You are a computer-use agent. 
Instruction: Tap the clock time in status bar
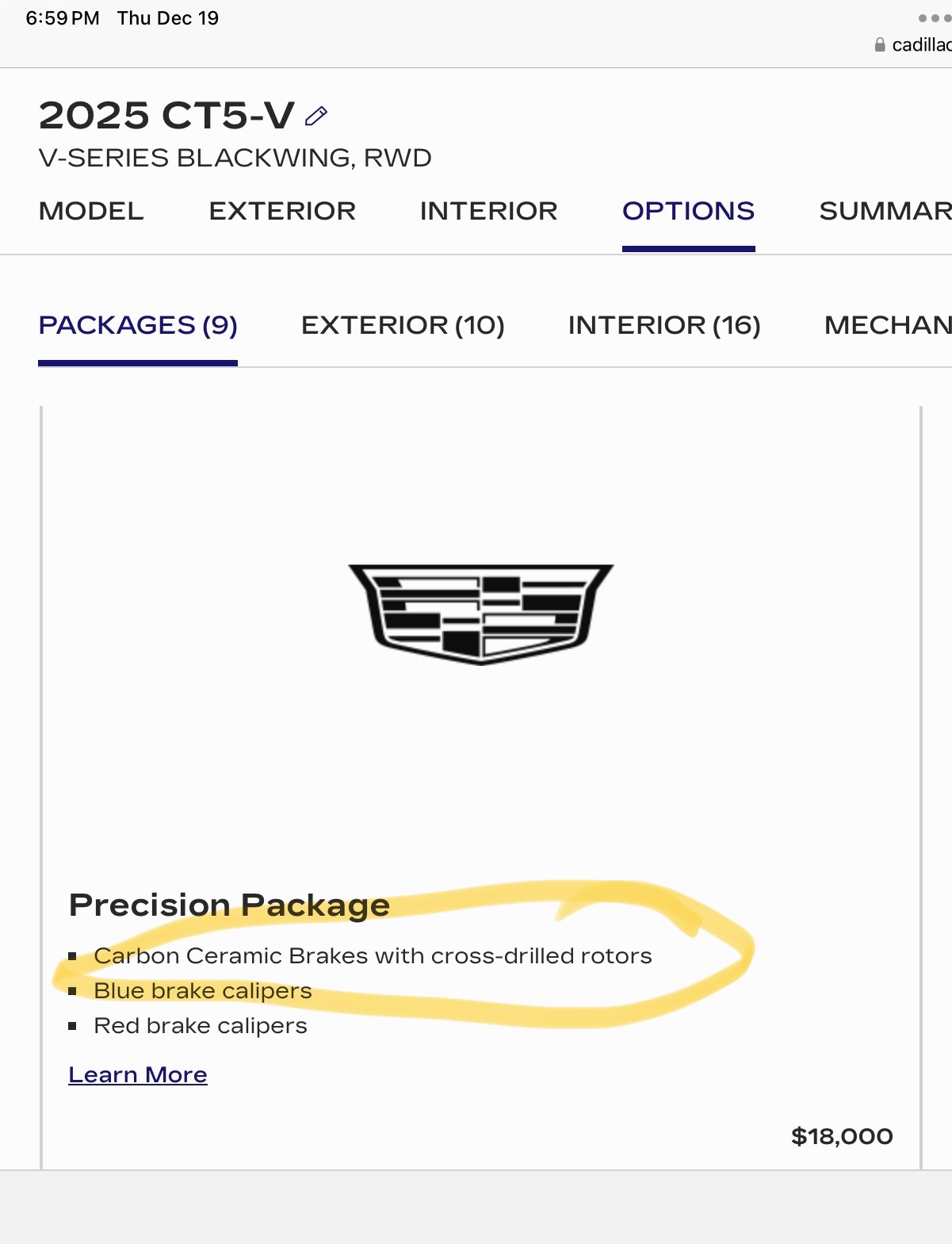(x=63, y=18)
